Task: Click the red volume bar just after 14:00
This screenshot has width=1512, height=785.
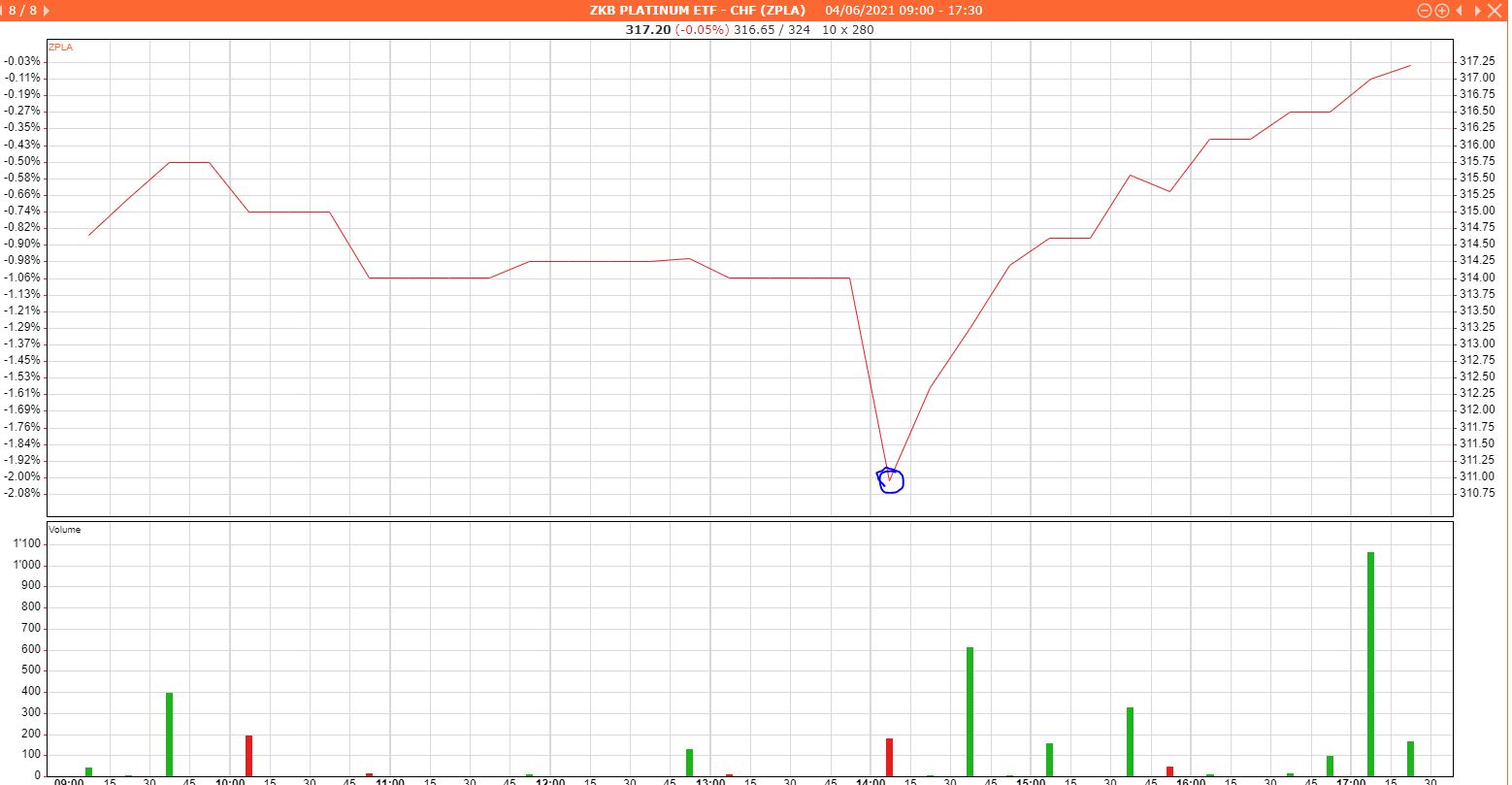Action: pos(889,757)
